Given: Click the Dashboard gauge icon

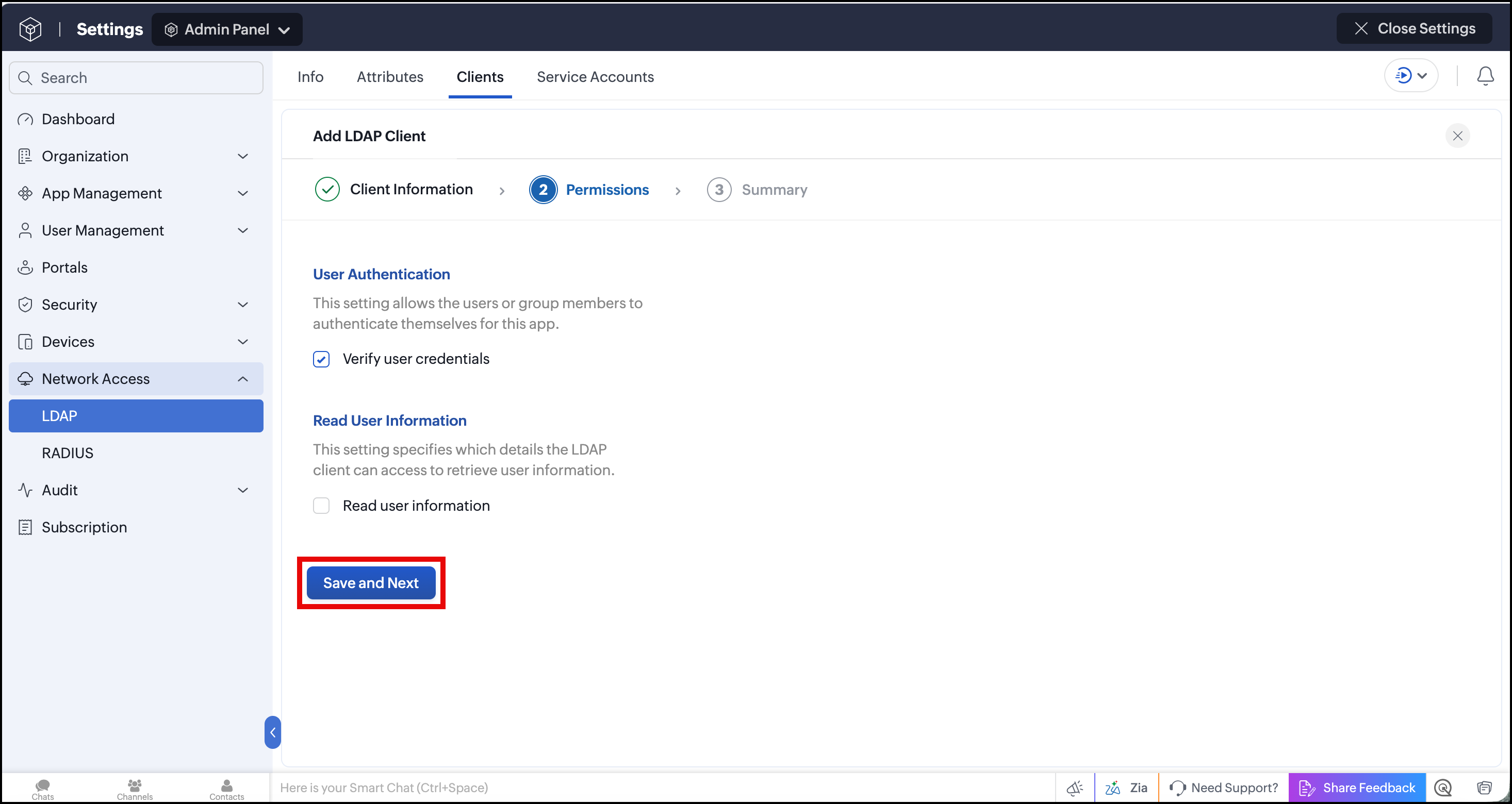Looking at the screenshot, I should [x=25, y=119].
